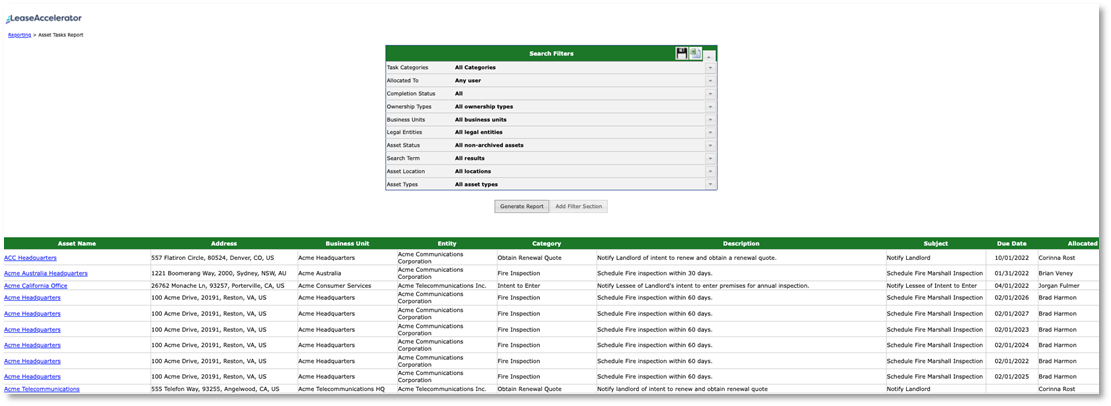Select the 'All results' filter value

(470, 158)
